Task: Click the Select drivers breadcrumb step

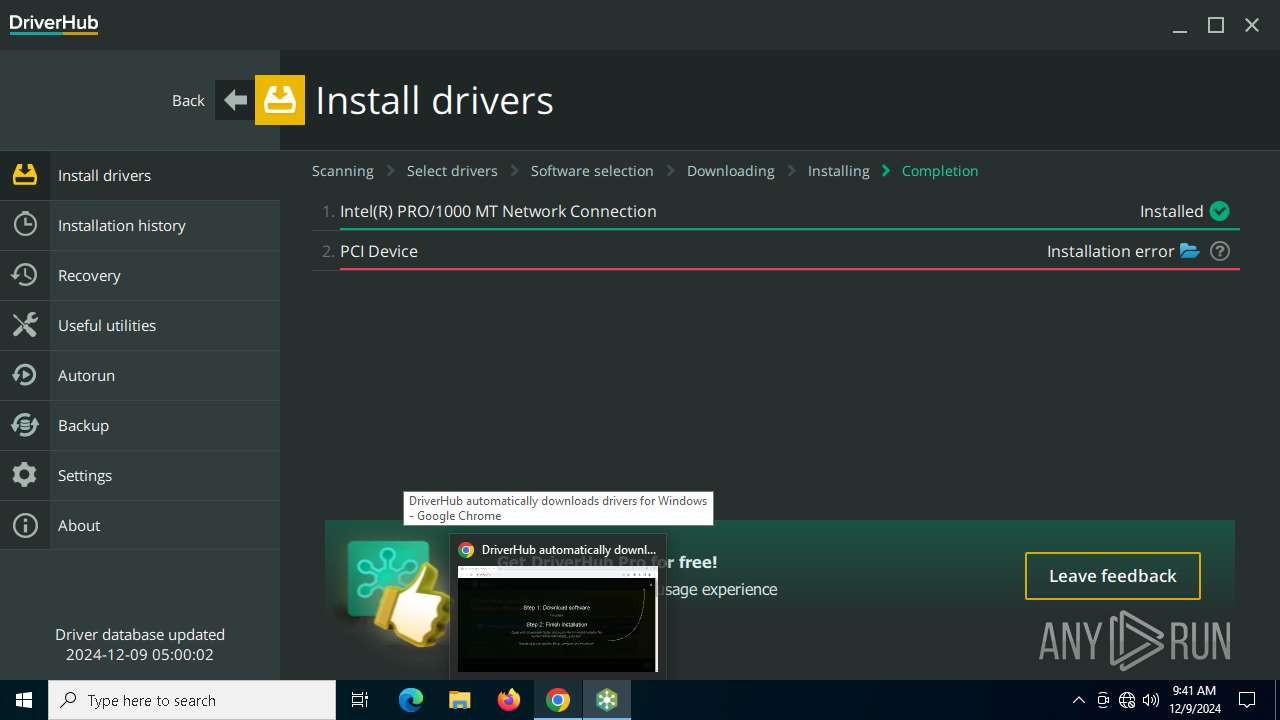Action: pyautogui.click(x=452, y=171)
